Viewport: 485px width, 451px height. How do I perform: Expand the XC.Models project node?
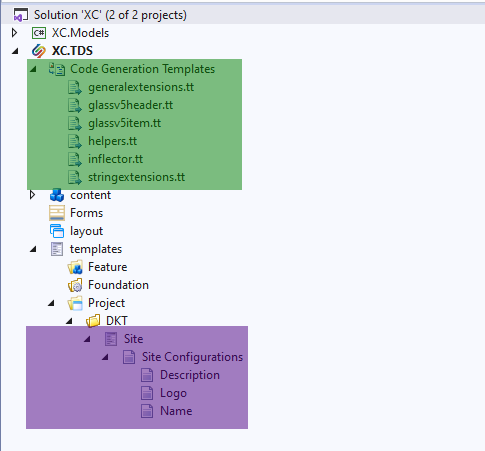[x=14, y=33]
